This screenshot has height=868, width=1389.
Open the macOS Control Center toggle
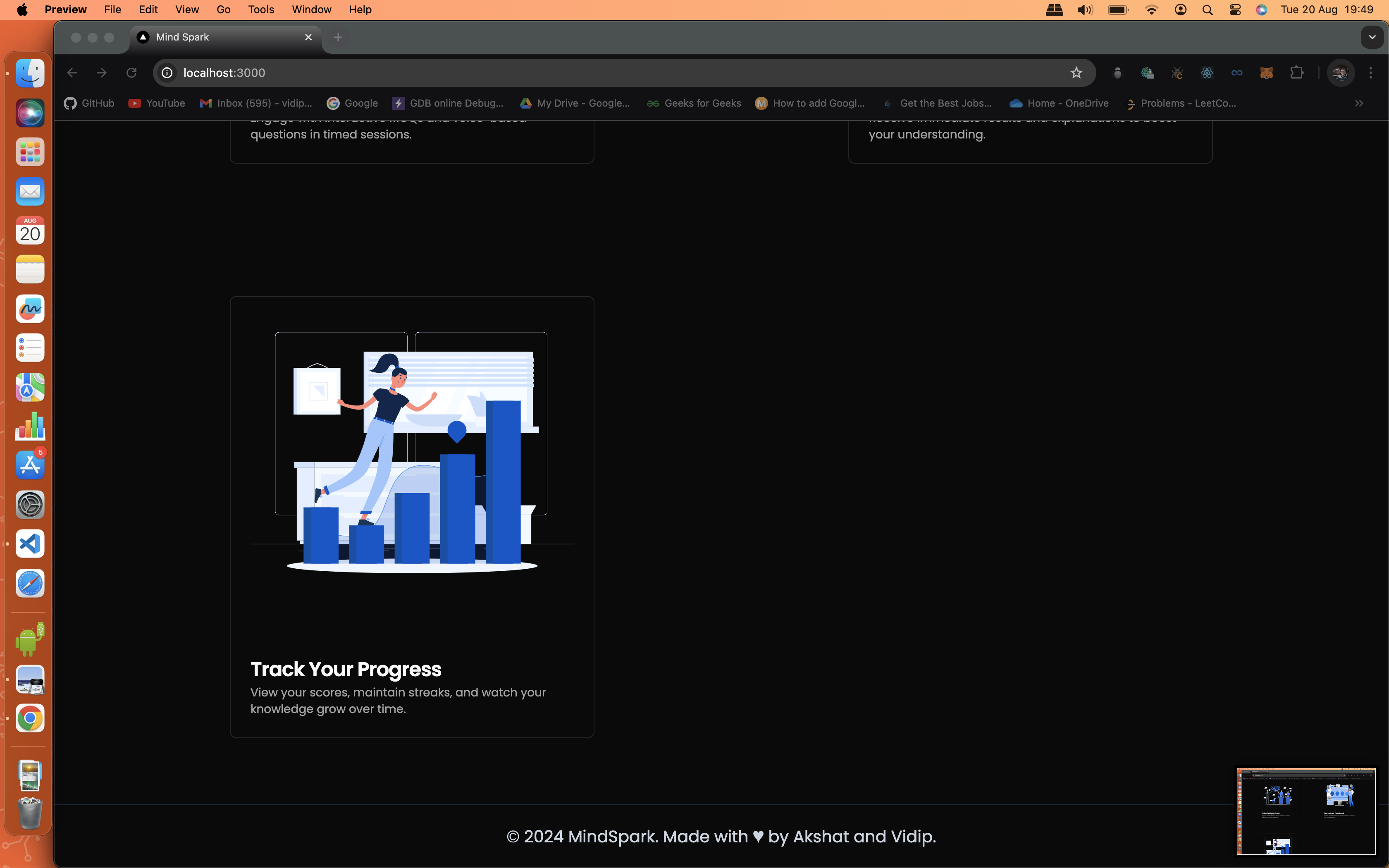(1235, 10)
